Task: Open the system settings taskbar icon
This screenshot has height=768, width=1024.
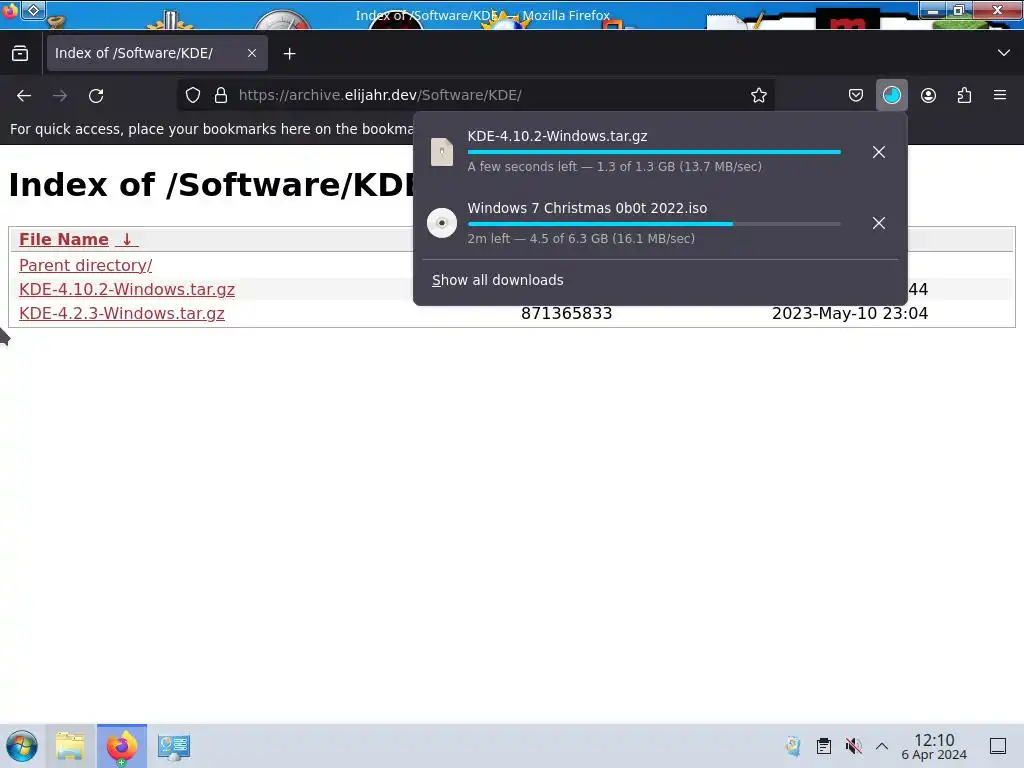Action: (x=174, y=746)
